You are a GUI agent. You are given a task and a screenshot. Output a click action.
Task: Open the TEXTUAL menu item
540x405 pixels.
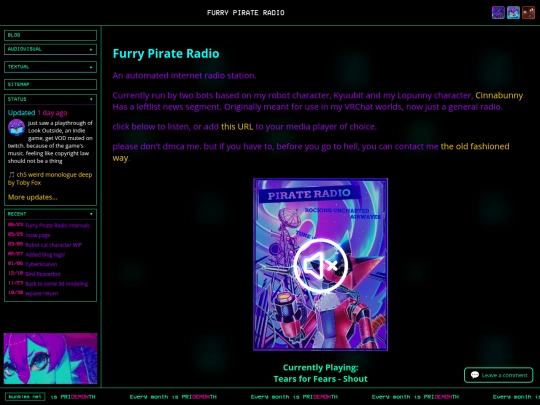click(x=50, y=67)
